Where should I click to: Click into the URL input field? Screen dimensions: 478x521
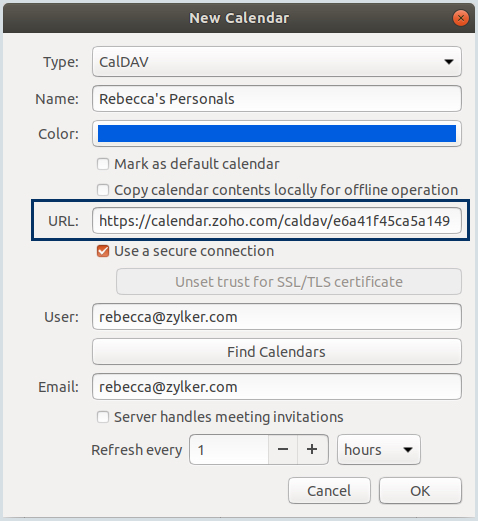[277, 221]
